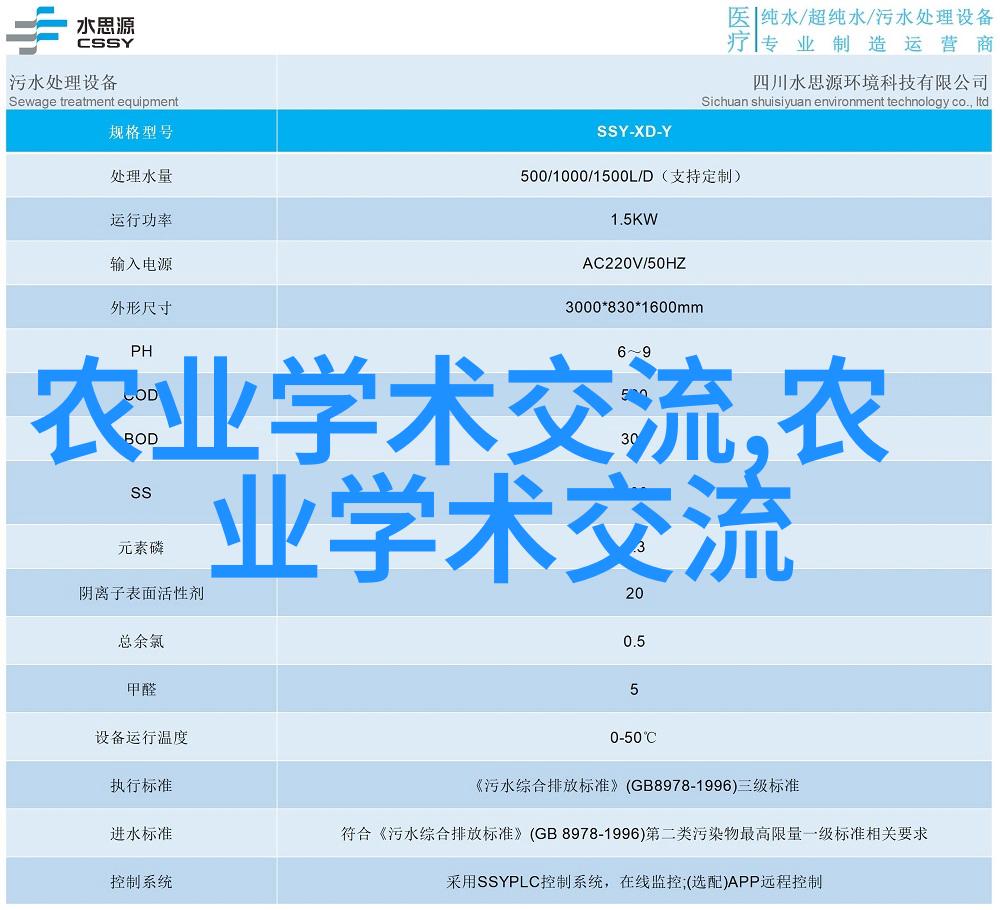Screen dimensions: 1000x910
Task: Click the PH row label
Action: pyautogui.click(x=141, y=351)
